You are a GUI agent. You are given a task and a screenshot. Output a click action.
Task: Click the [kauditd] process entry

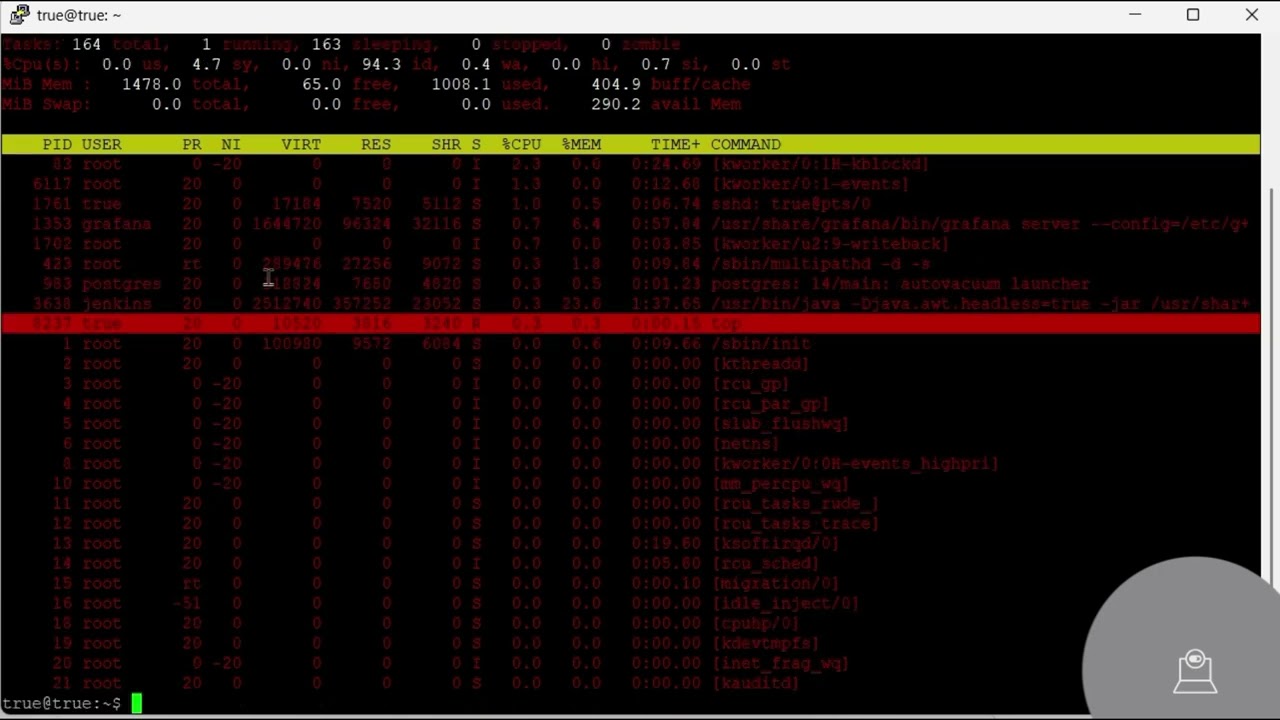click(x=755, y=684)
